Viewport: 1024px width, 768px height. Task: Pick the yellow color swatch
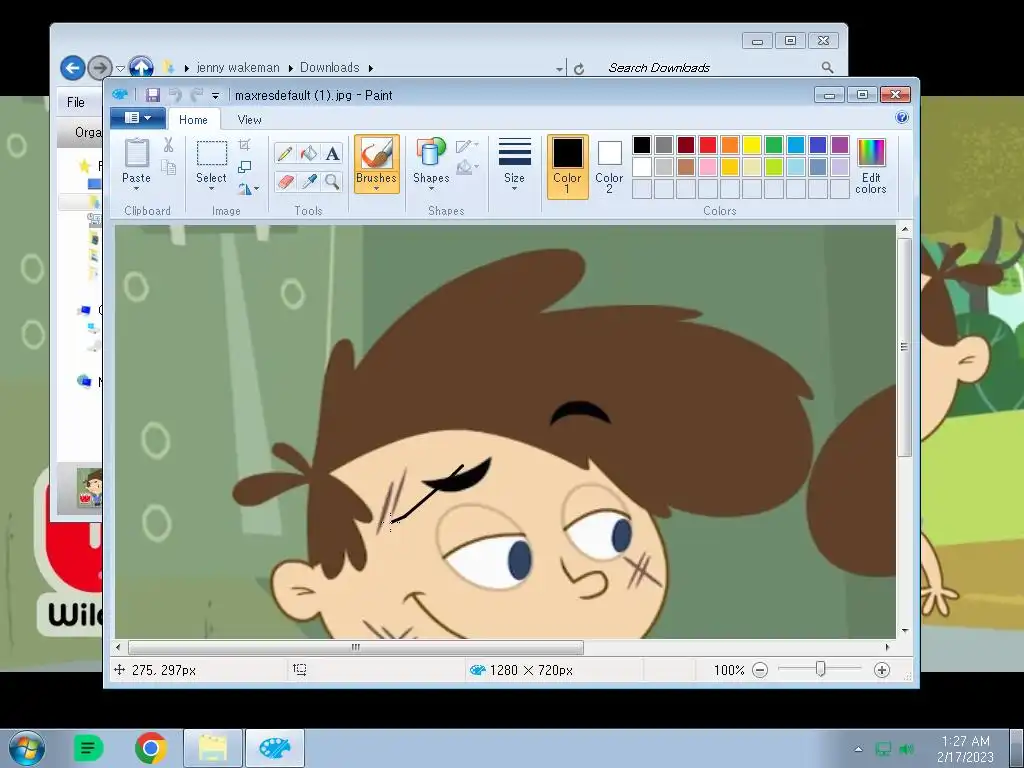pos(752,144)
